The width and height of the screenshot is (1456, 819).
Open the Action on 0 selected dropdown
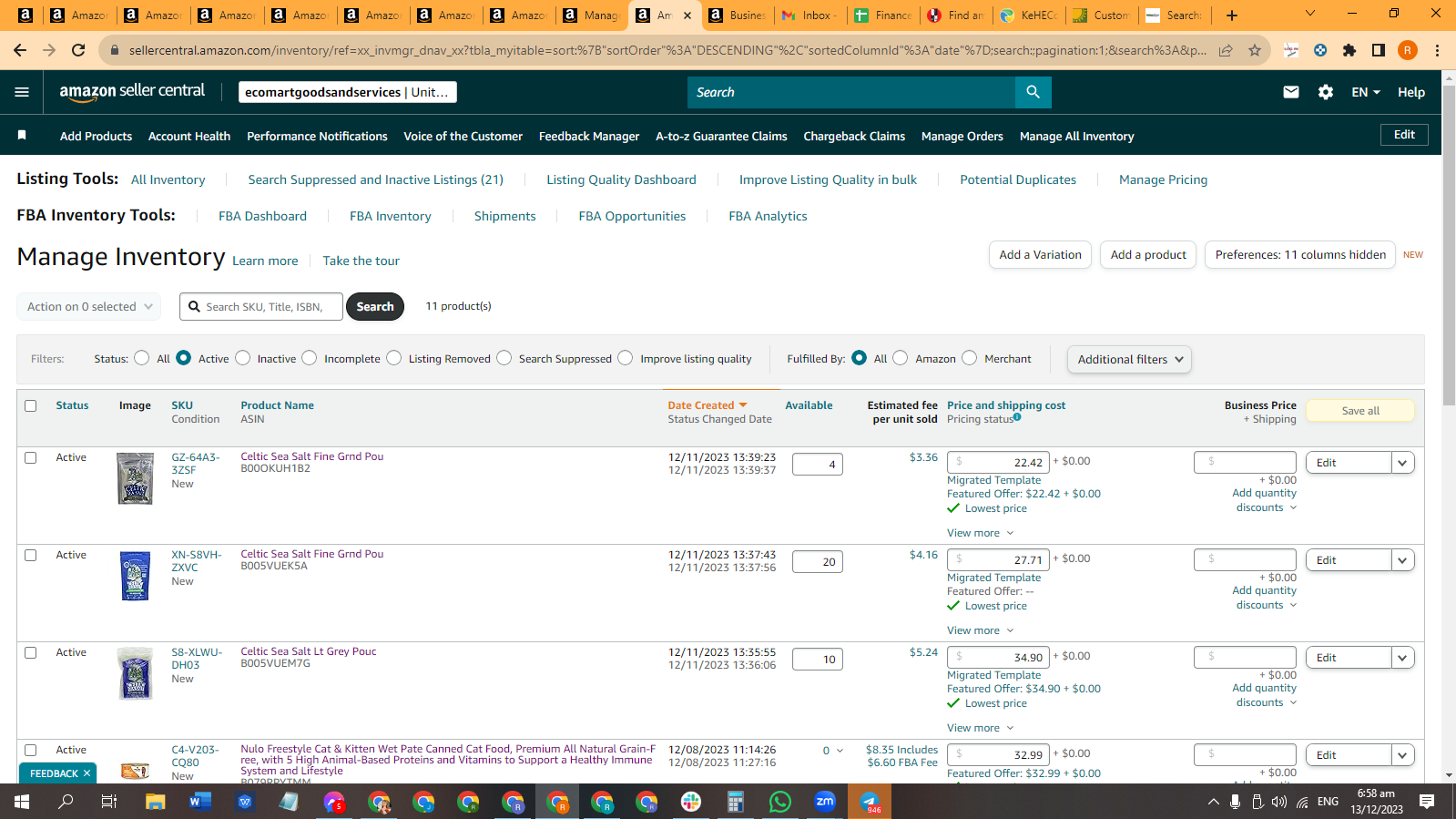89,307
